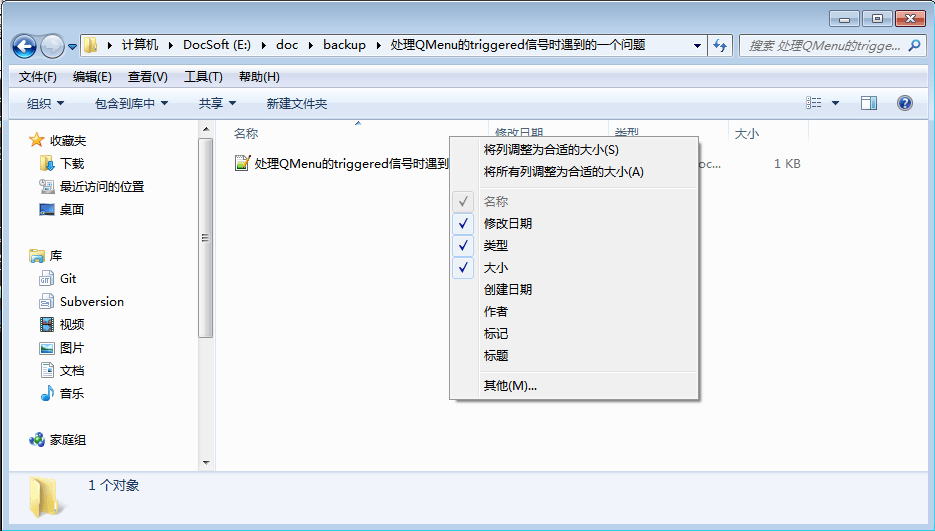Click the folder icon in address bar
This screenshot has width=935, height=531.
pyautogui.click(x=91, y=45)
